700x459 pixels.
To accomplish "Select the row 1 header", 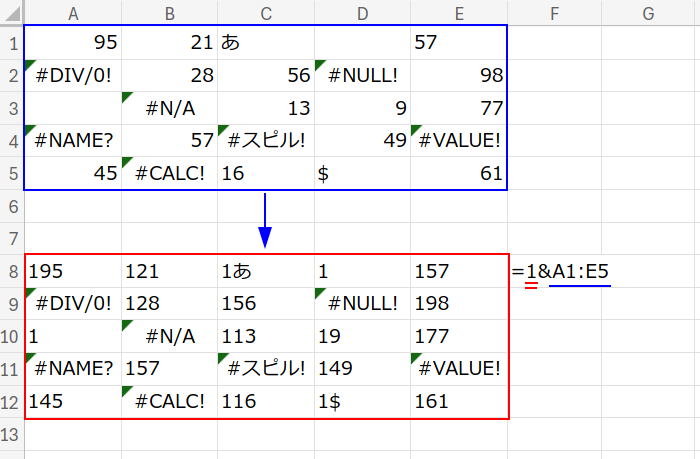I will [11, 42].
